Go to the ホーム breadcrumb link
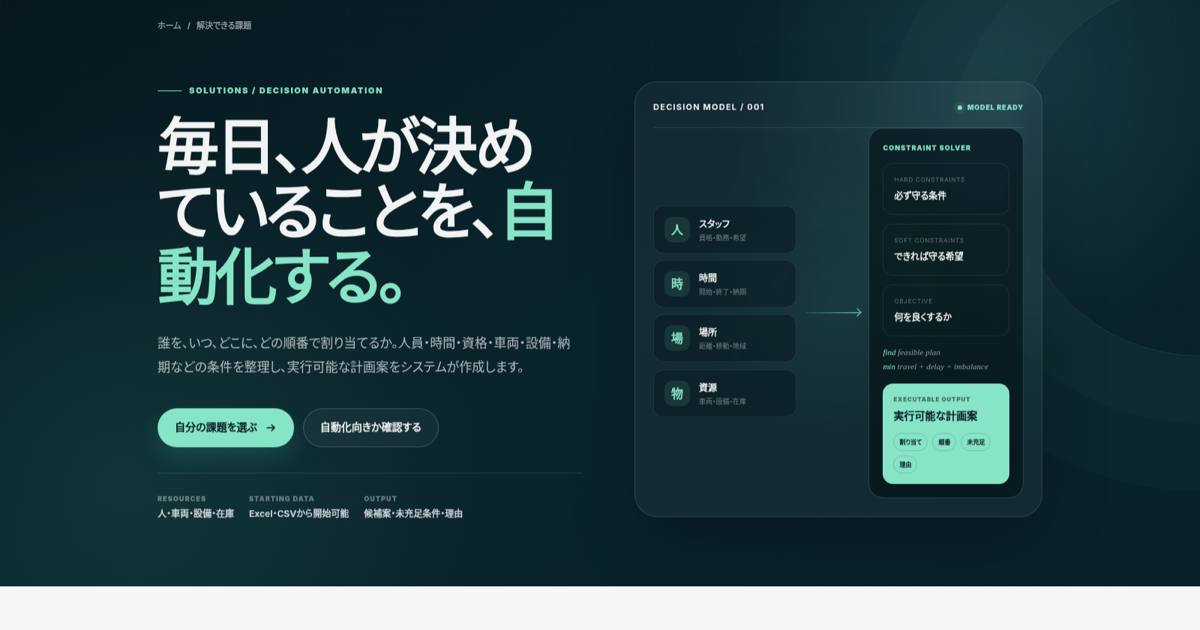 pos(169,25)
